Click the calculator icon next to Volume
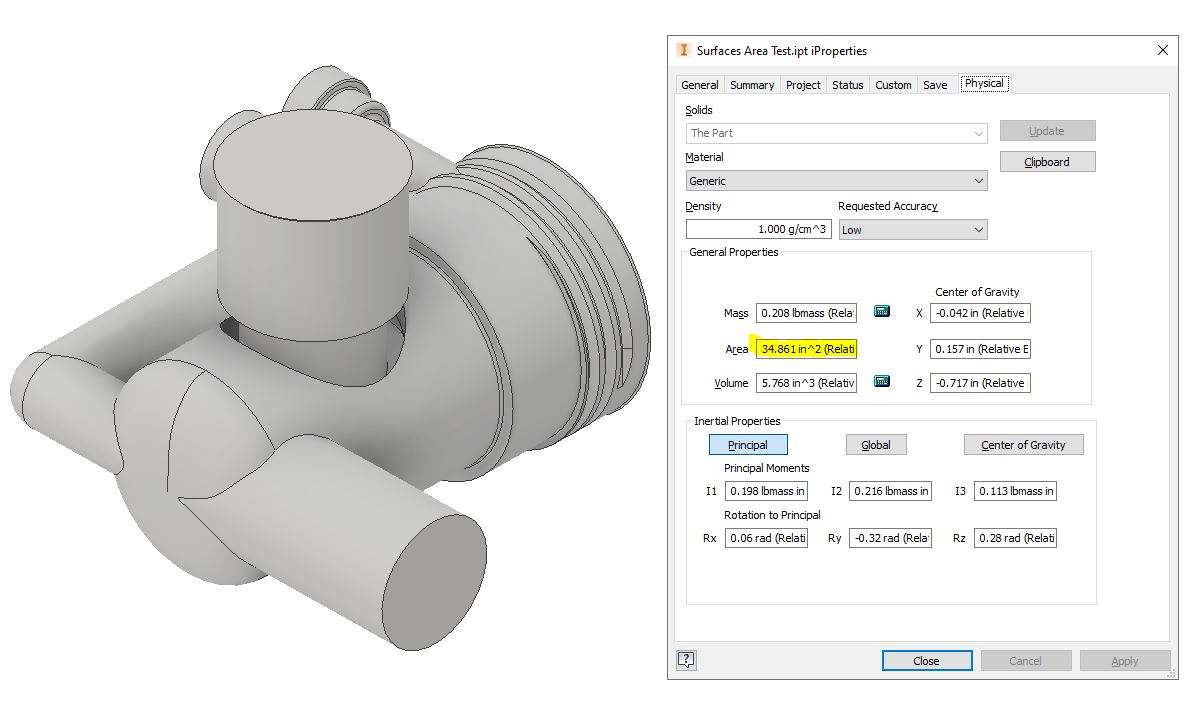1194x712 pixels. pyautogui.click(x=882, y=381)
